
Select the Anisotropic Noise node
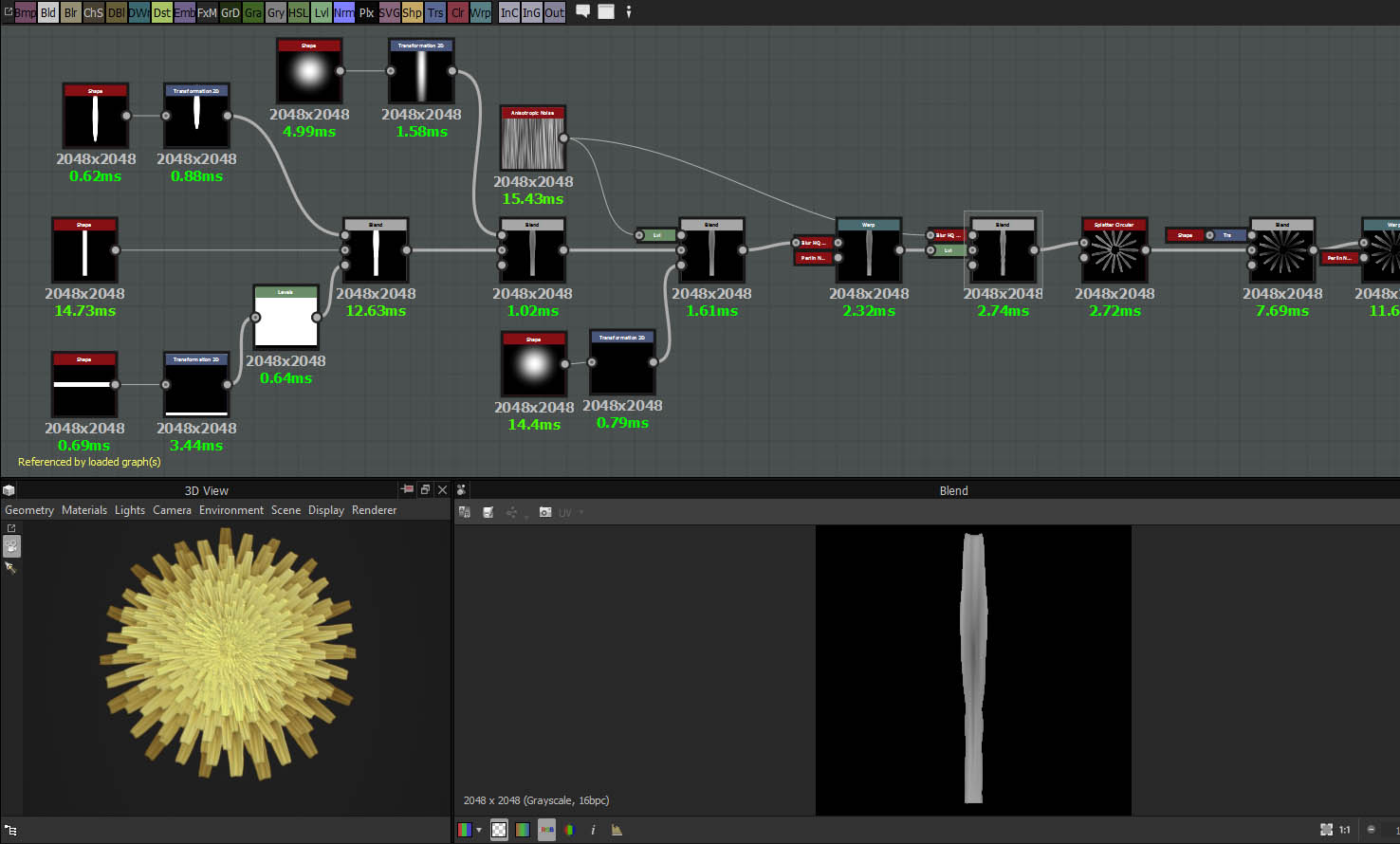click(x=533, y=138)
